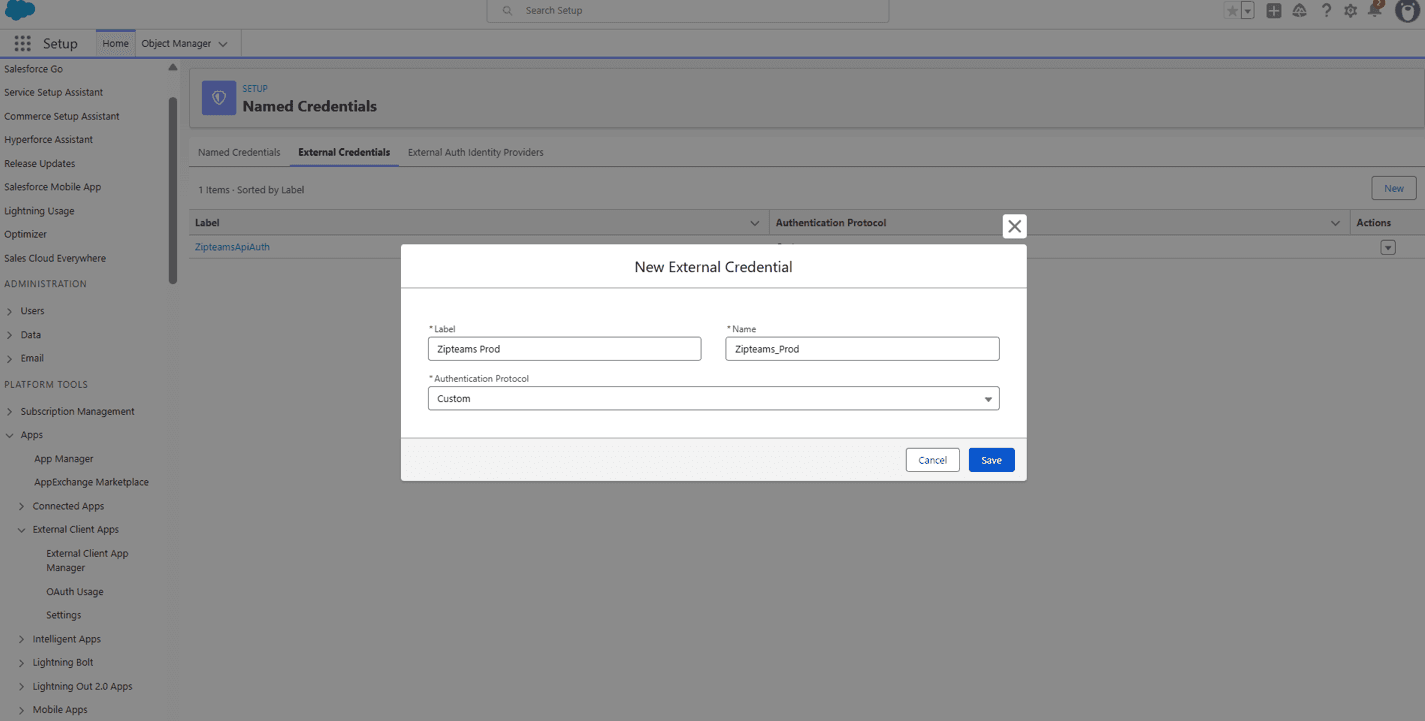Select the External Credentials tab

[x=344, y=153]
